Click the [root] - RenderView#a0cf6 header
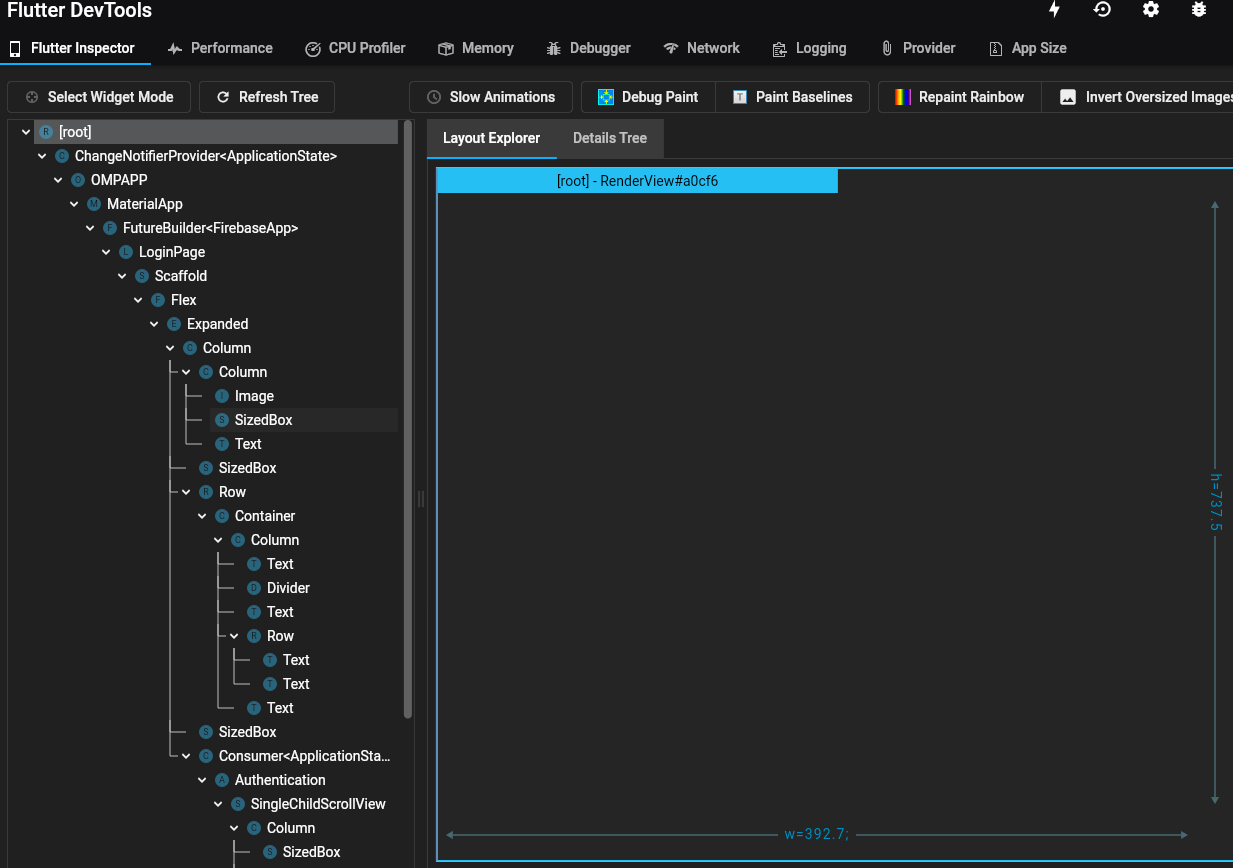Screen dimensions: 1233x868 638,181
